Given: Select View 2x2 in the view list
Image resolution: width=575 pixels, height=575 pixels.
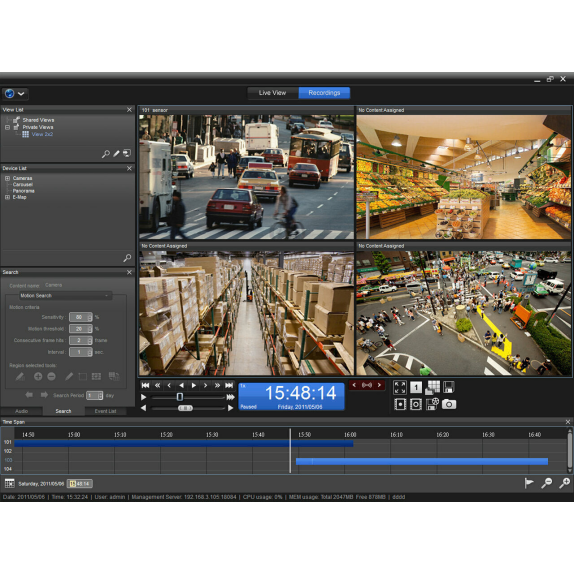Looking at the screenshot, I should (42, 134).
